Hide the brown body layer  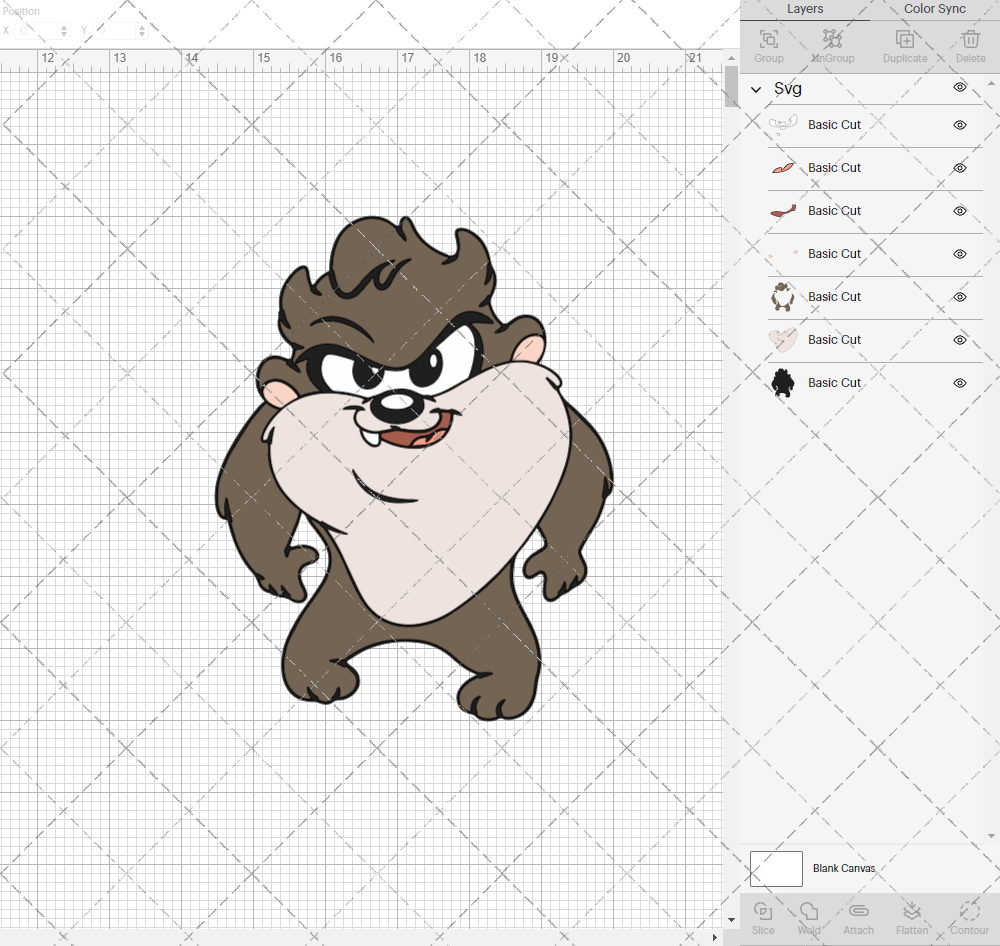click(x=960, y=297)
